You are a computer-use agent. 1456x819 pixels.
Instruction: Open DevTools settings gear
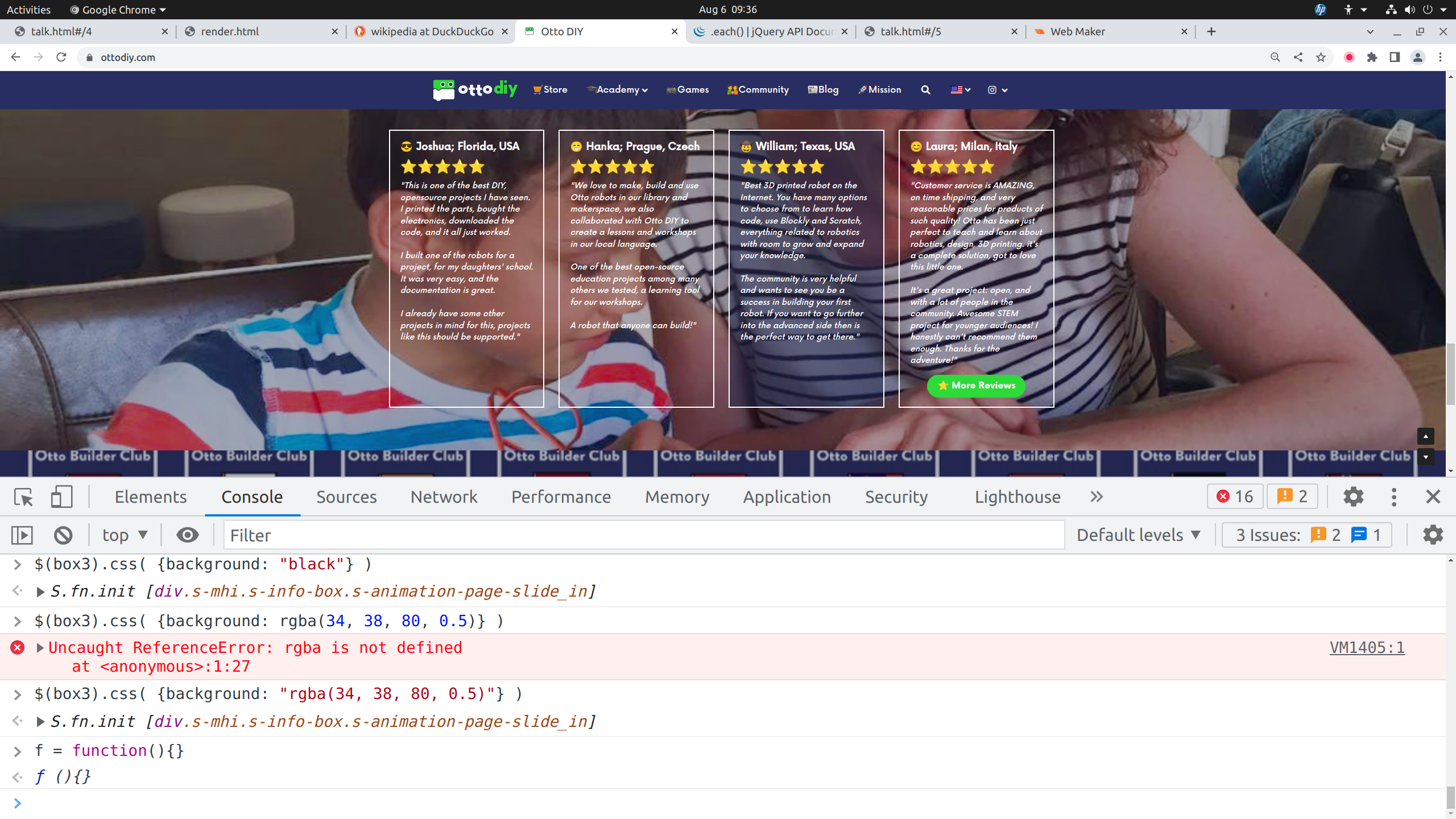pos(1353,497)
